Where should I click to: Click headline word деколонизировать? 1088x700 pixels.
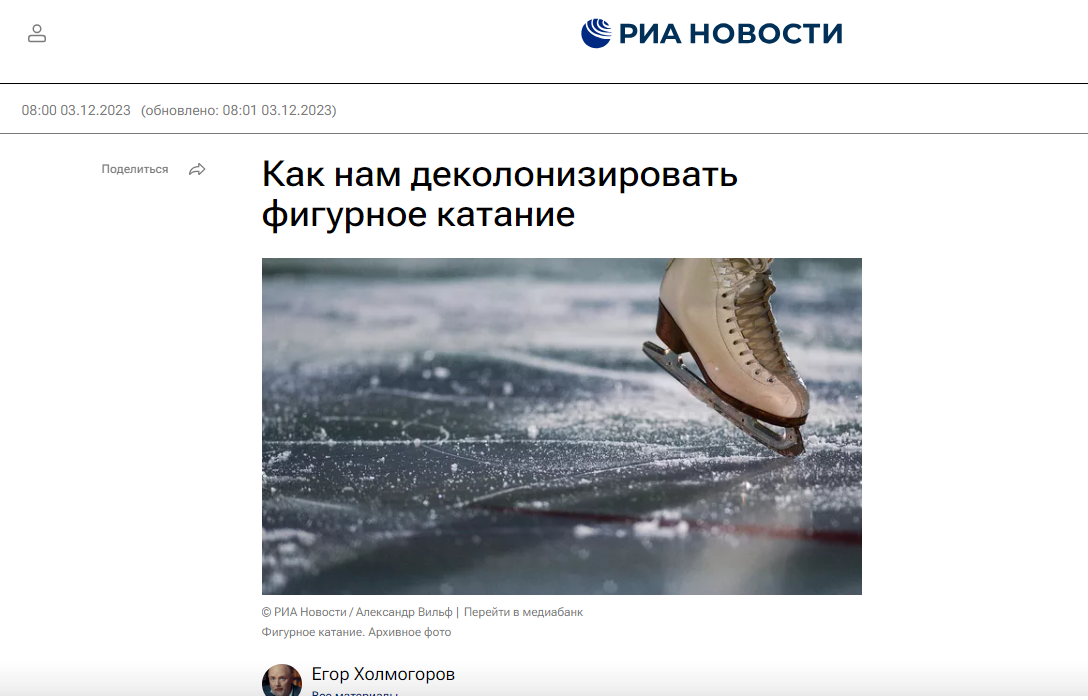point(574,173)
